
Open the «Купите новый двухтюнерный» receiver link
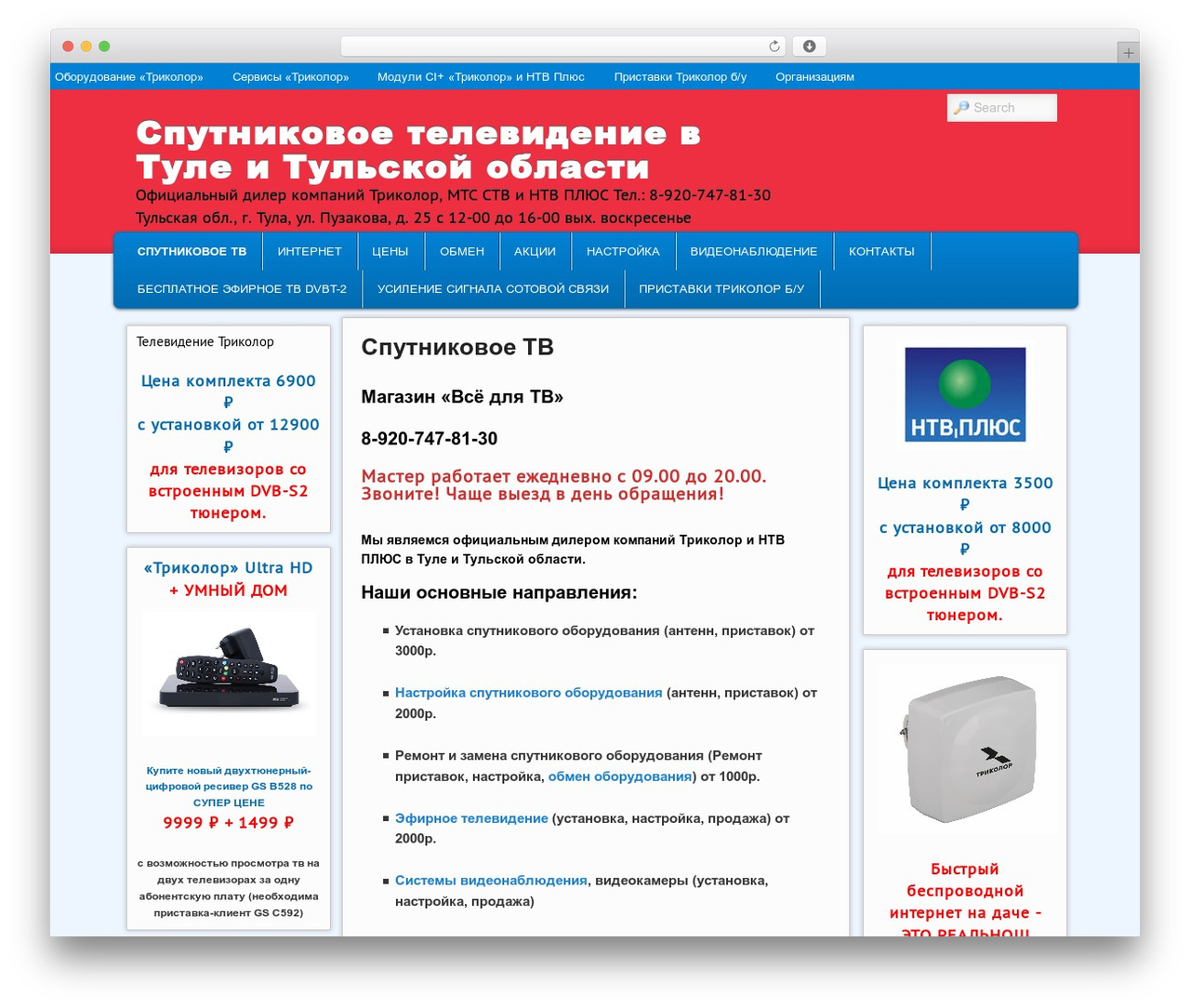pyautogui.click(x=229, y=786)
